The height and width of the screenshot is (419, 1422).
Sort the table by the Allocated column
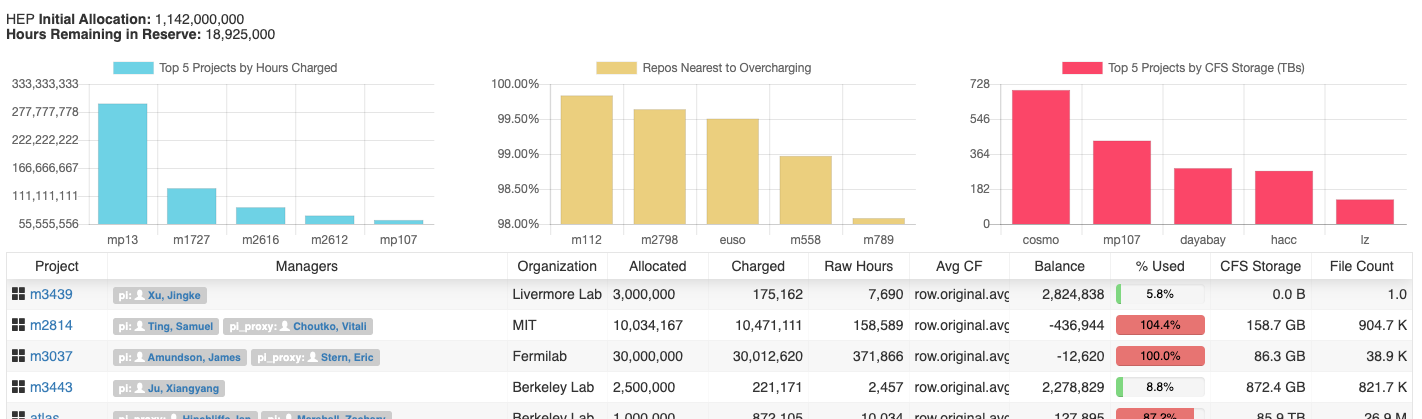(x=657, y=266)
